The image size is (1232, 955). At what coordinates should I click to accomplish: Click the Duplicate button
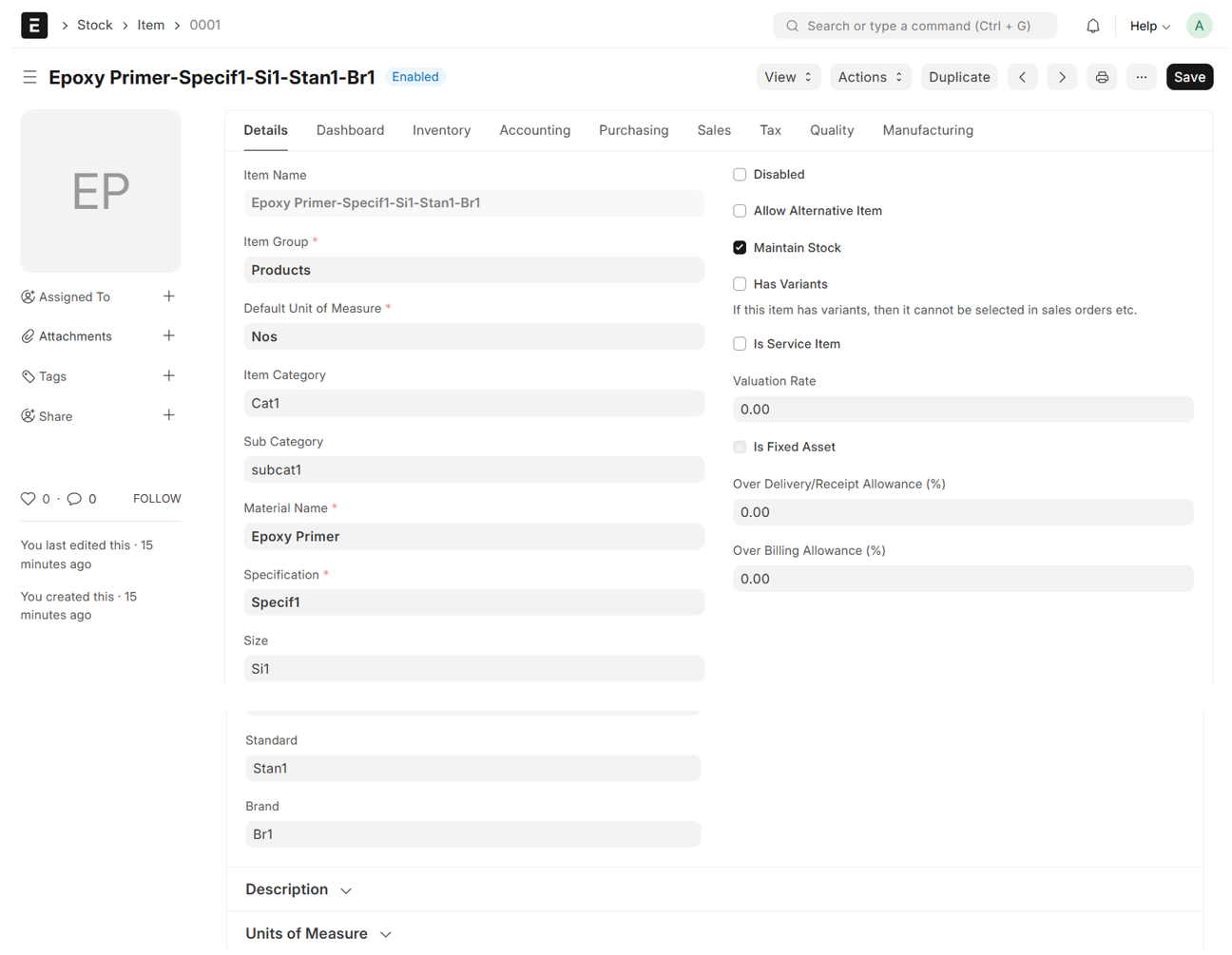coord(958,77)
